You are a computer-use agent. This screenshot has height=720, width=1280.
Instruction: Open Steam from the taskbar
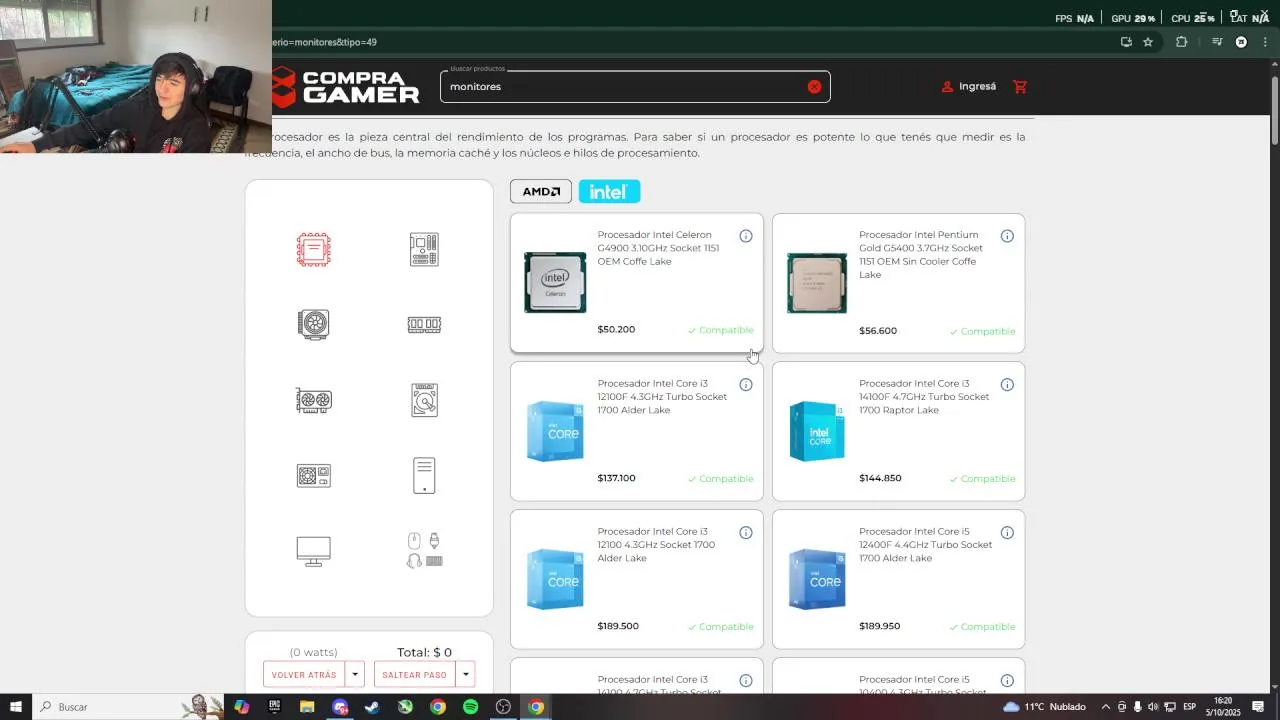pyautogui.click(x=372, y=707)
